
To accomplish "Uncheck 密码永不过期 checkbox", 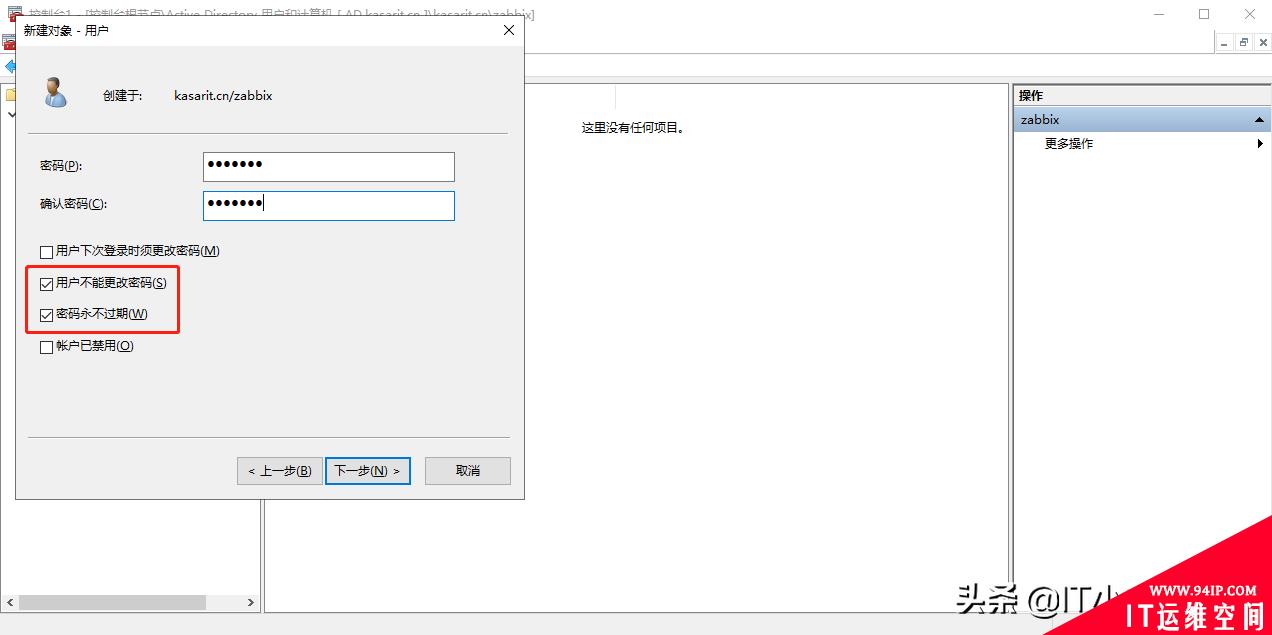I will 46,315.
